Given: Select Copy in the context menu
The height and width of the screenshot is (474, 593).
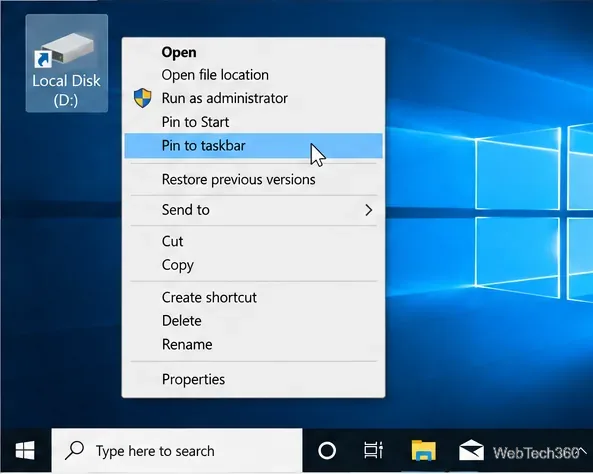Looking at the screenshot, I should [x=253, y=265].
